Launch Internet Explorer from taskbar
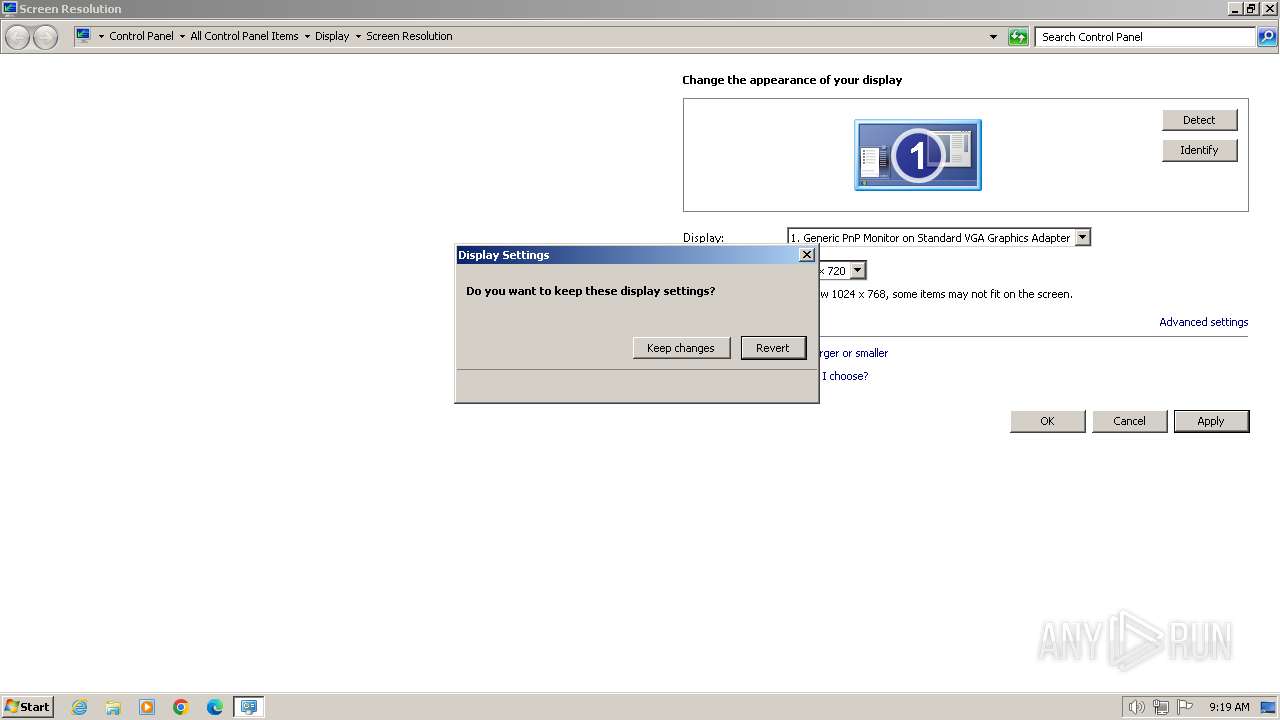1280x720 pixels. pos(80,707)
